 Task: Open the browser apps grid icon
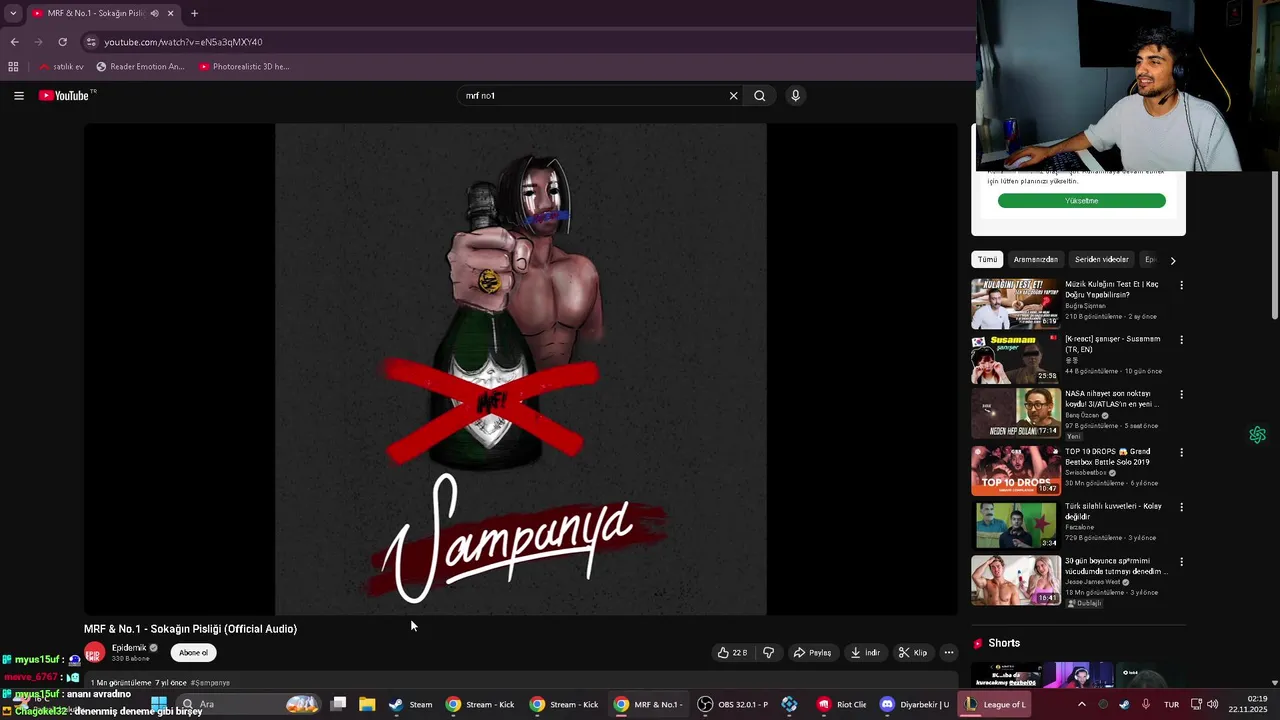click(x=13, y=67)
